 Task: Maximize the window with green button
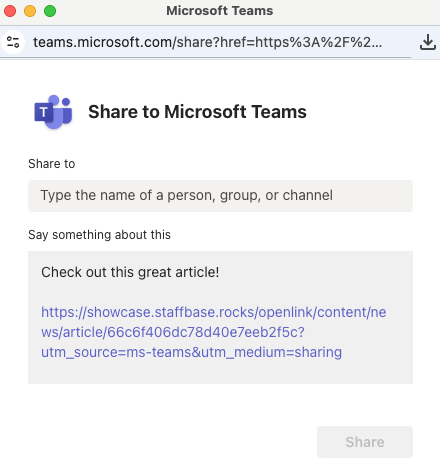(x=50, y=11)
